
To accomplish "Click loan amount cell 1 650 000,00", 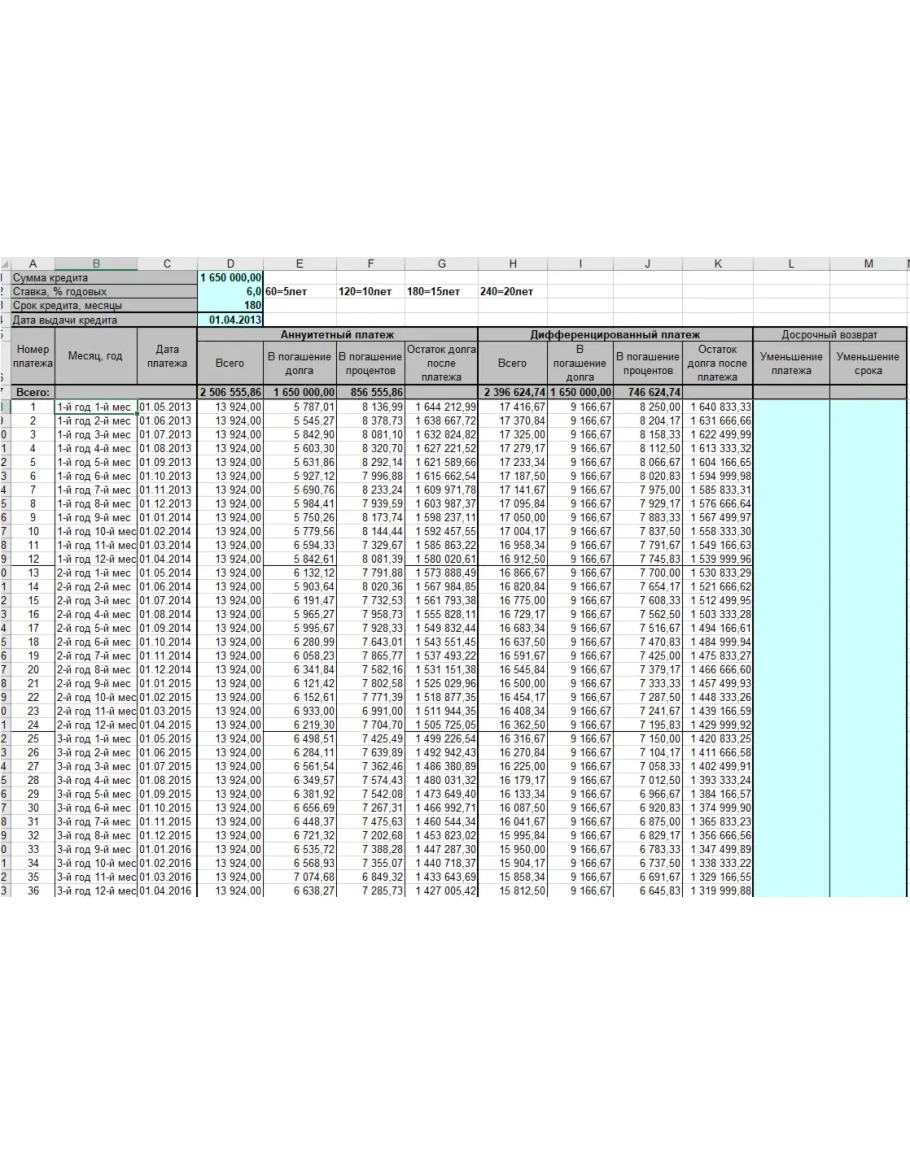I will [231, 277].
